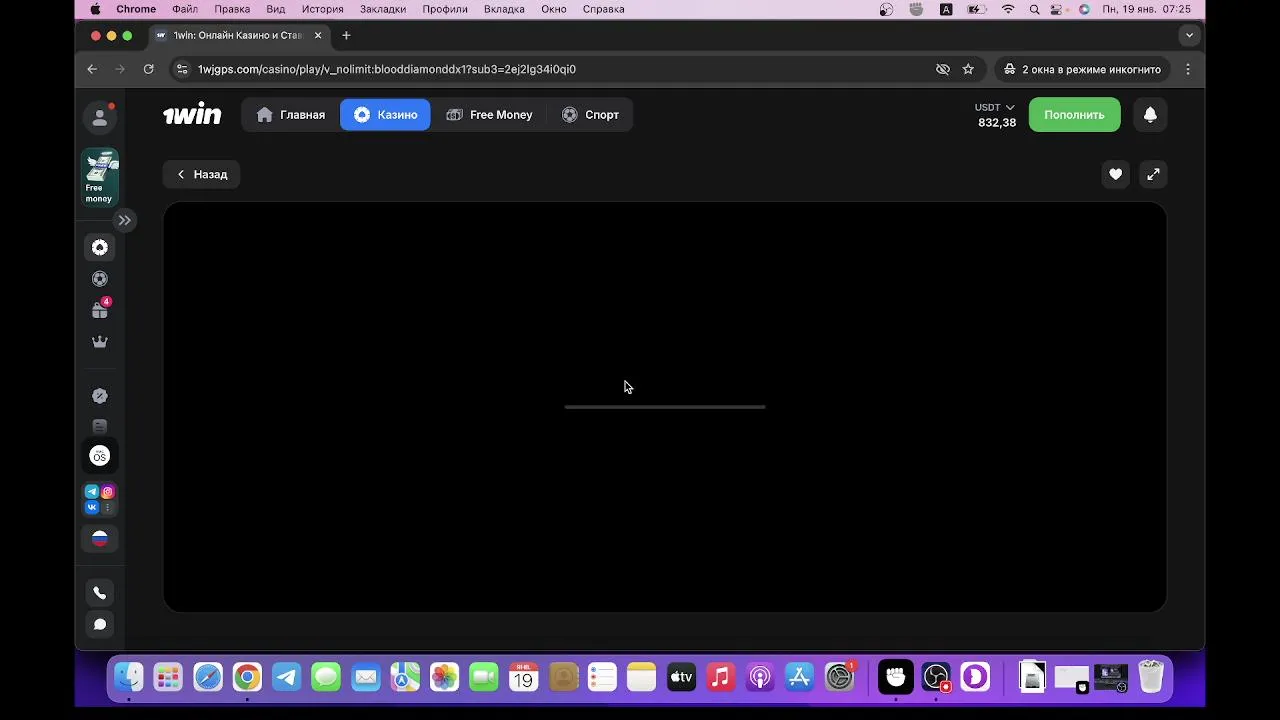The width and height of the screenshot is (1280, 720).
Task: Click the crown icon in sidebar
Action: pyautogui.click(x=100, y=342)
